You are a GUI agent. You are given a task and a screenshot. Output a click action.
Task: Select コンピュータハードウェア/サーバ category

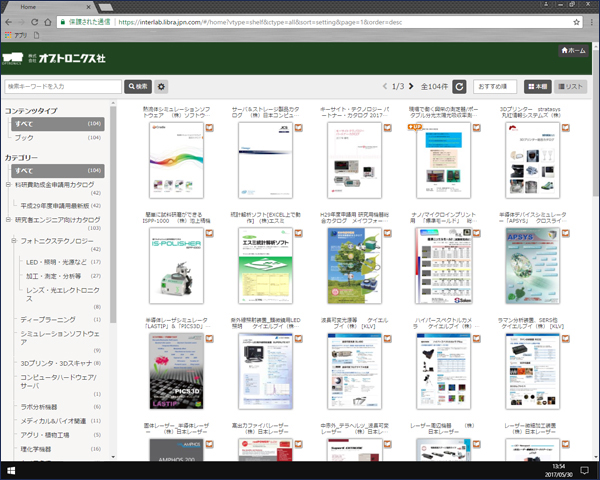coord(60,381)
